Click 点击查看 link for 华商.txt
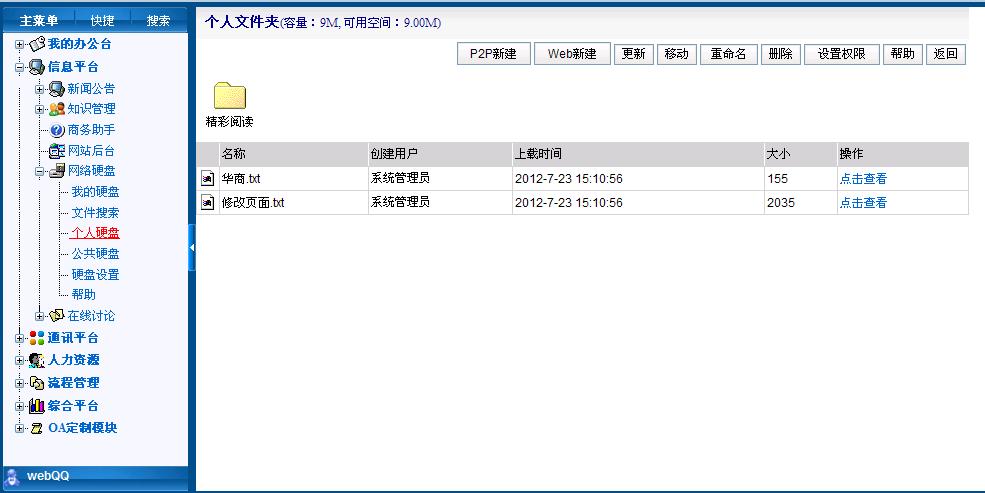Image resolution: width=985 pixels, height=493 pixels. 862,179
